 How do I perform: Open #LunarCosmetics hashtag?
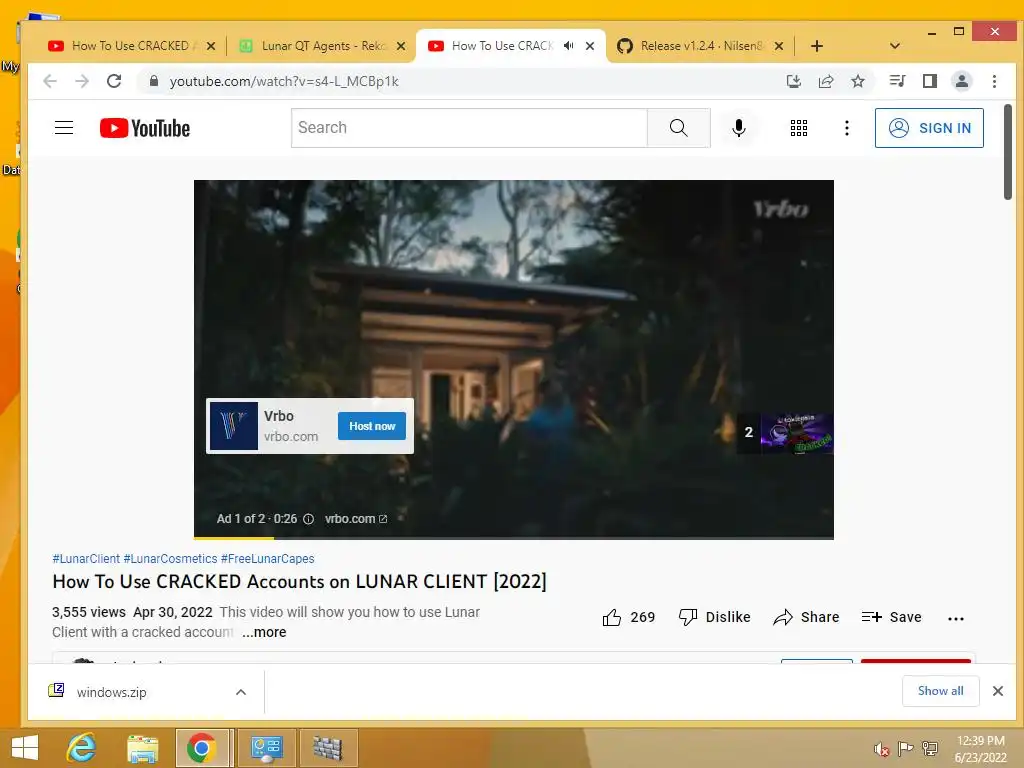point(170,559)
